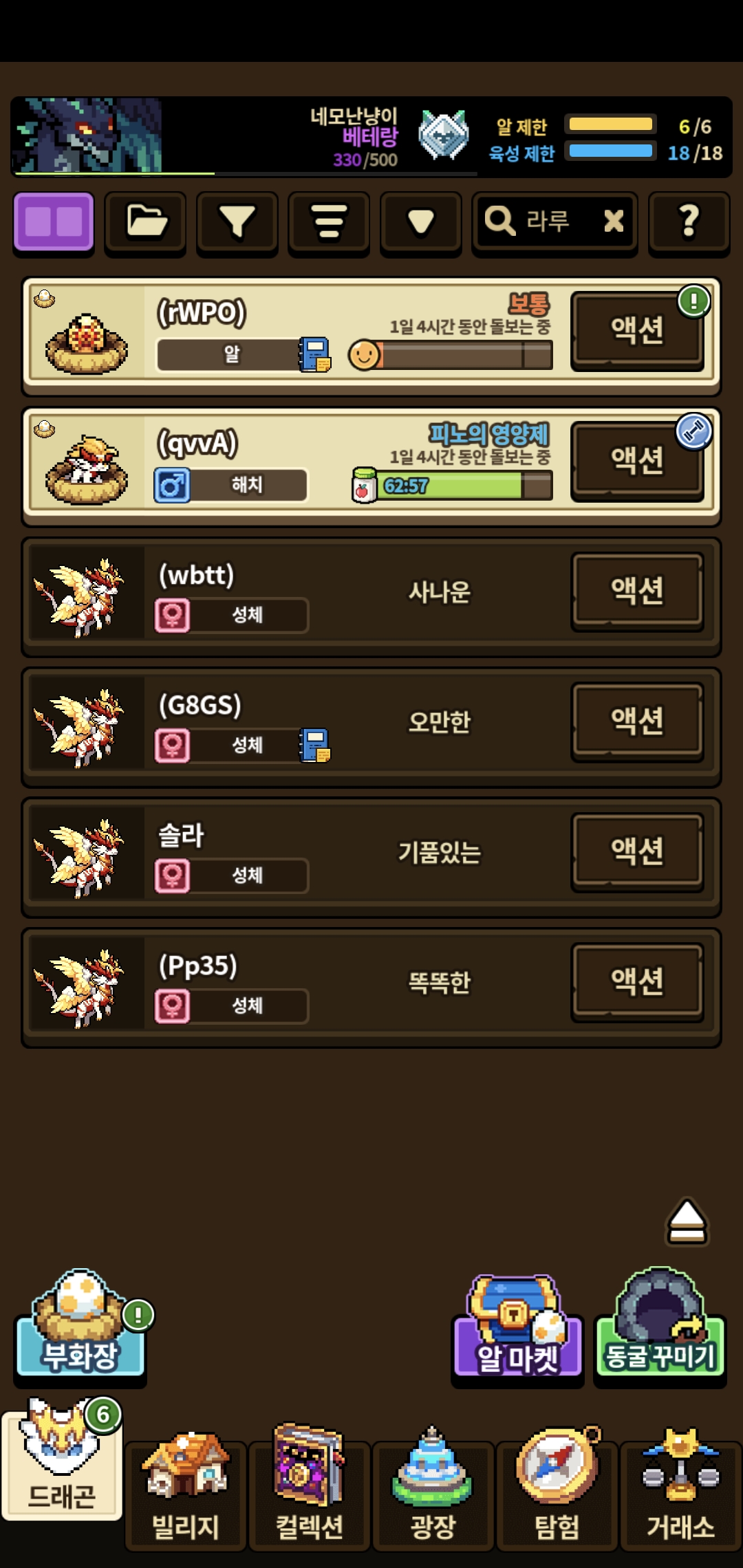Toggle the male gender icon on qvvA
The width and height of the screenshot is (743, 1568).
[172, 485]
